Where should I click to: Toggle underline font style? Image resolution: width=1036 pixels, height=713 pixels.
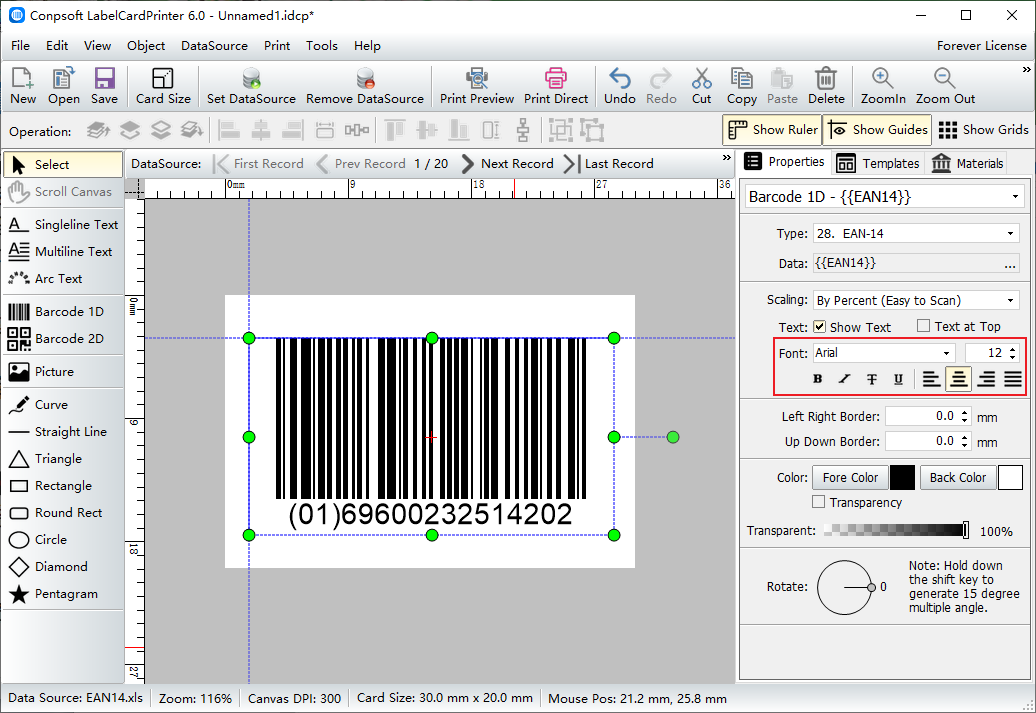899,379
